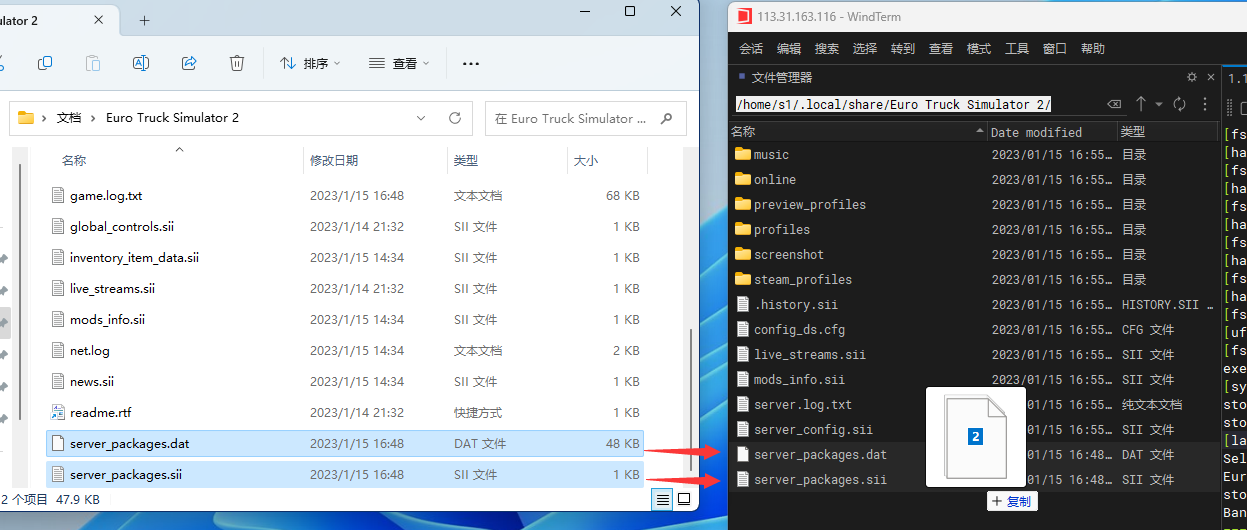Select mods_info.sii in Explorer window
Viewport: 1247px width, 530px height.
pyautogui.click(x=346, y=320)
